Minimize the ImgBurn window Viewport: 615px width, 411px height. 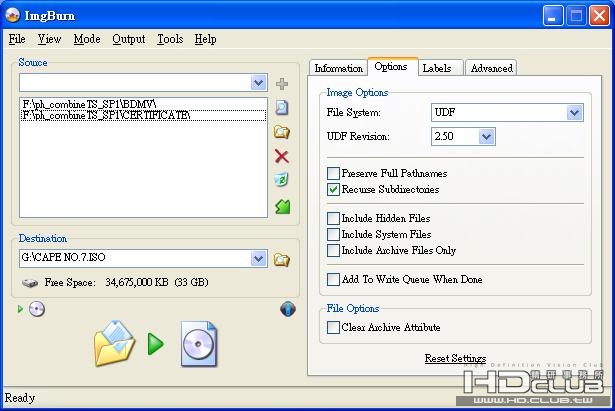coord(553,16)
